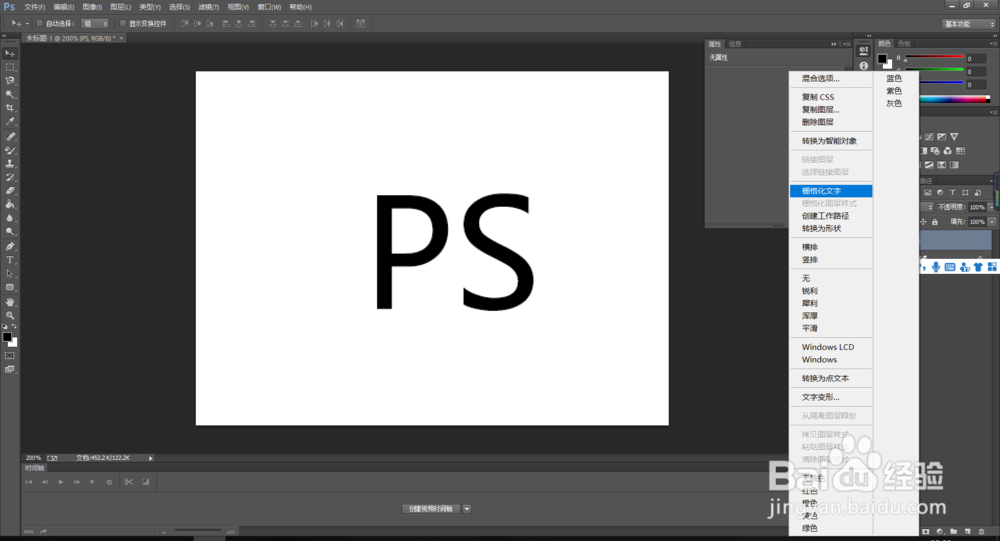Click the lock-all icon in Layers panel

point(935,222)
